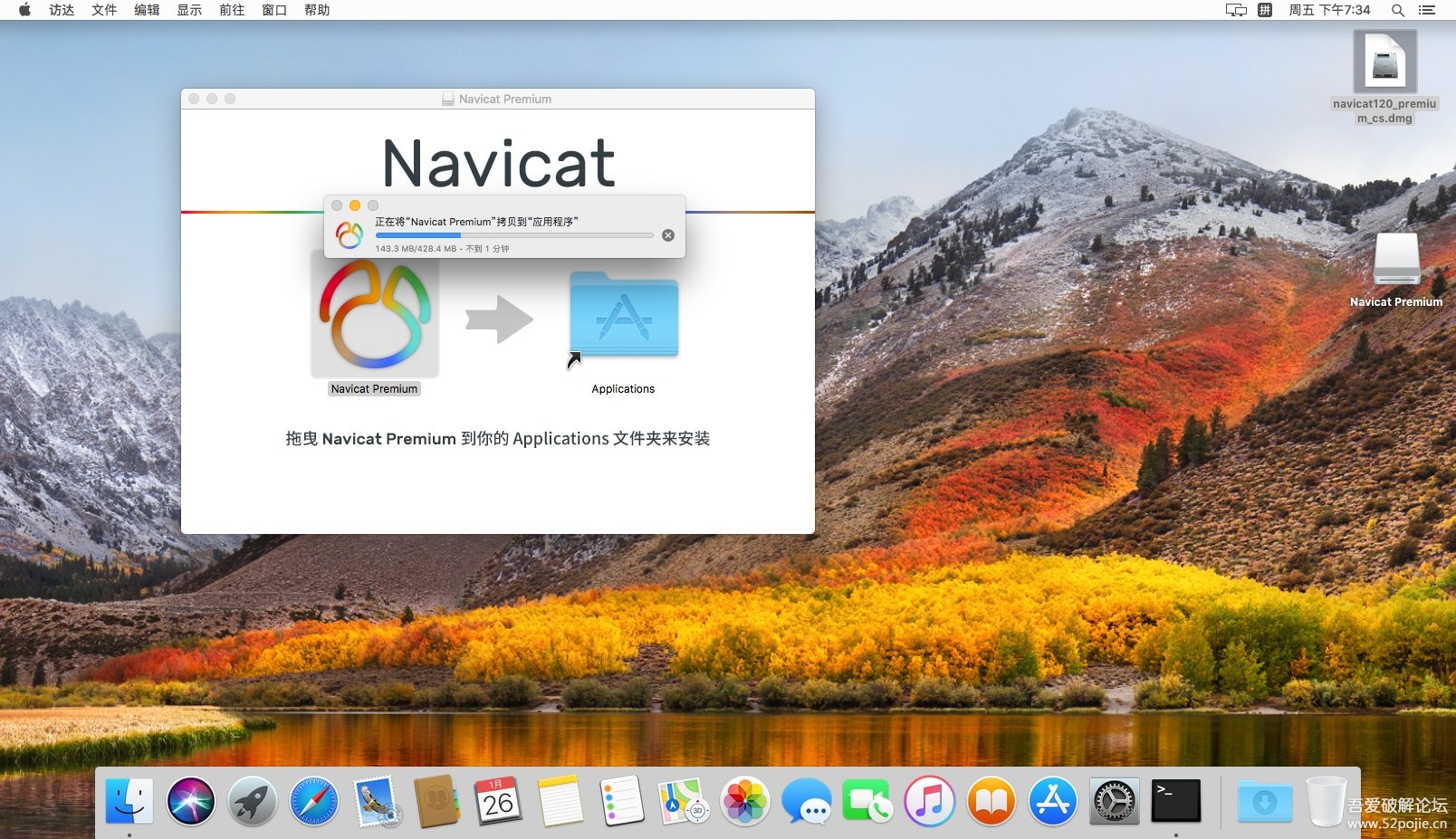The width and height of the screenshot is (1456, 839).
Task: Click the input method menu bar icon
Action: pyautogui.click(x=1265, y=10)
